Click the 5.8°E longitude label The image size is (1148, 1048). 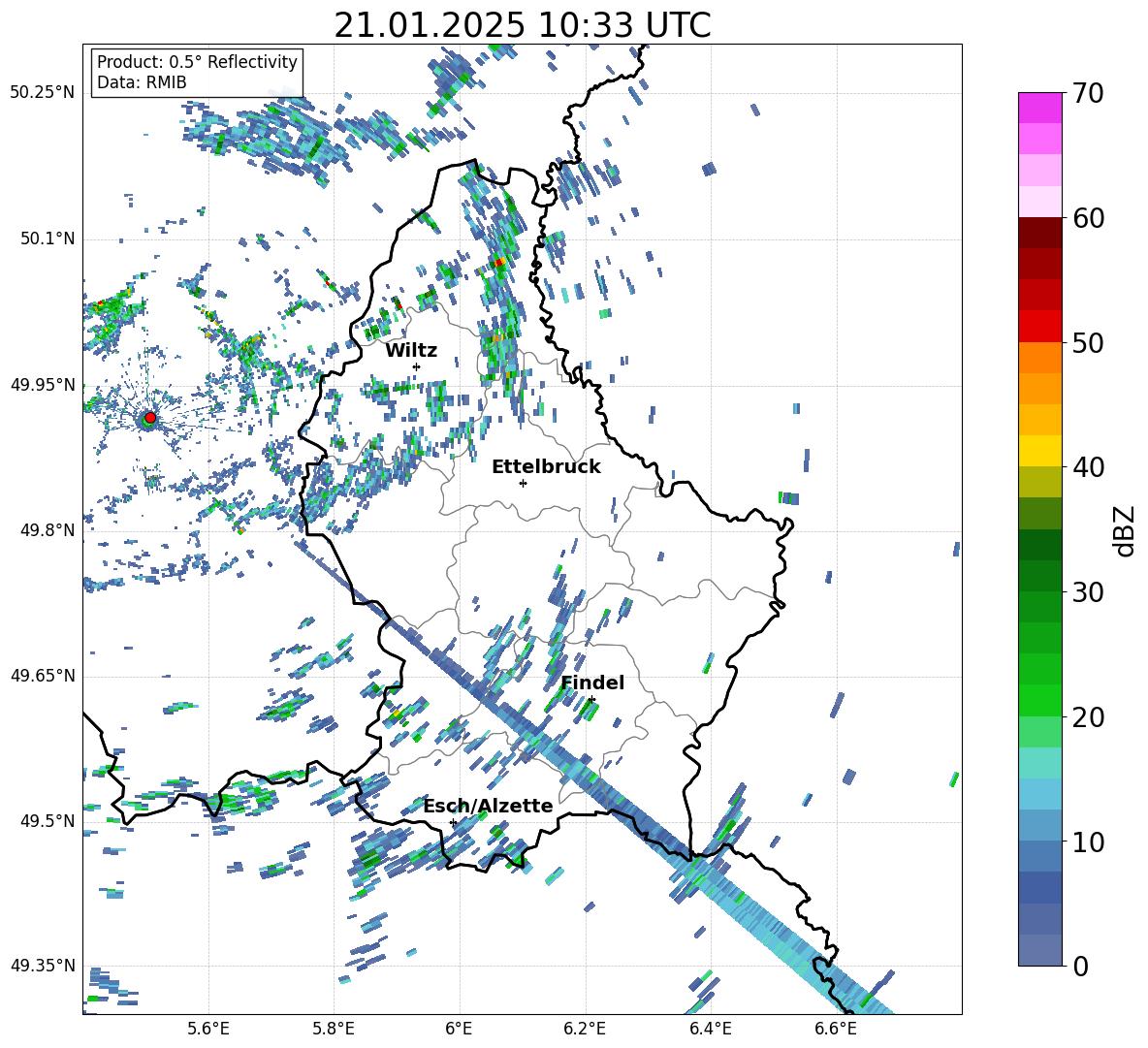click(x=334, y=1029)
